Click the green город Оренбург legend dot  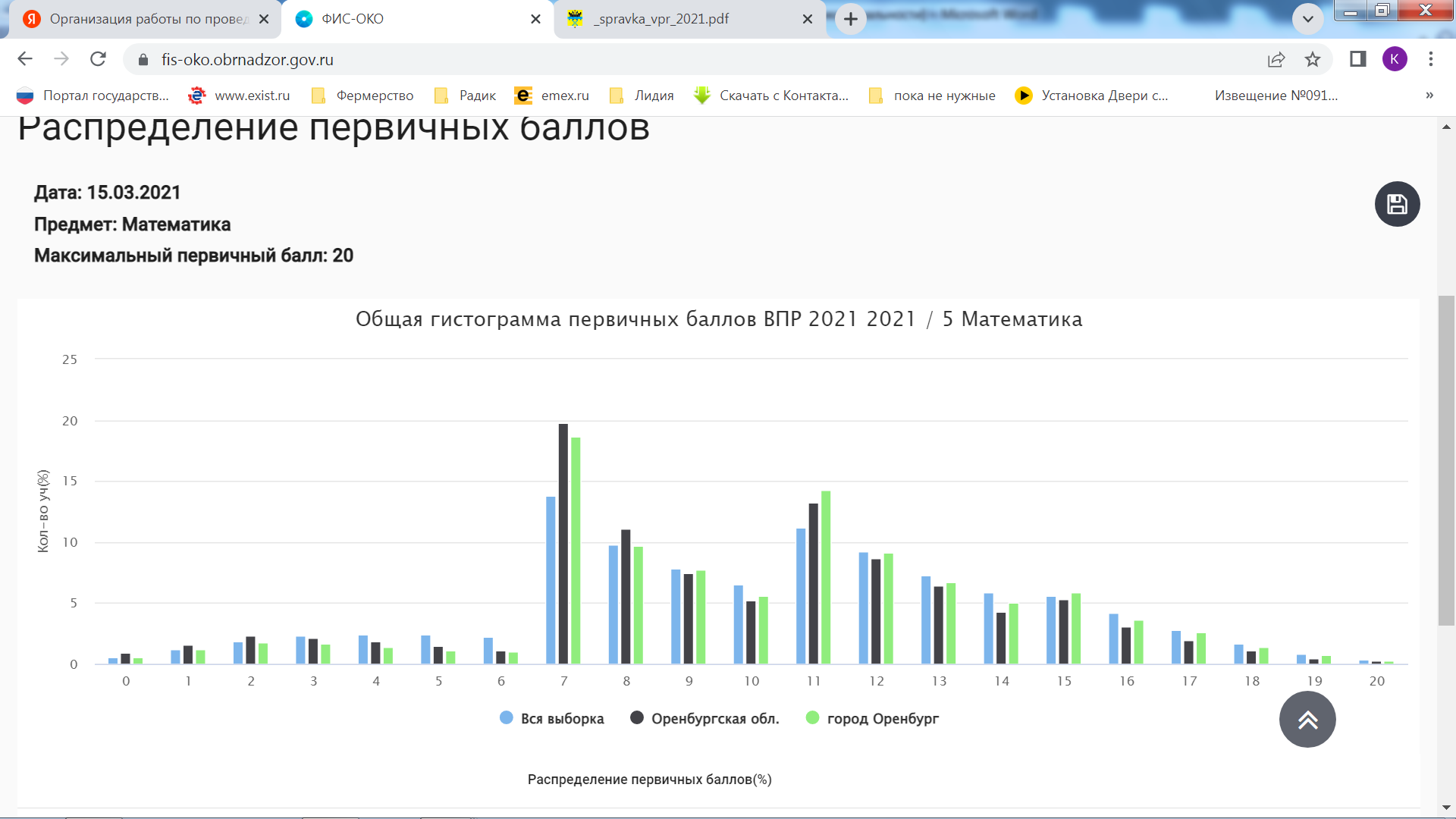click(x=812, y=717)
